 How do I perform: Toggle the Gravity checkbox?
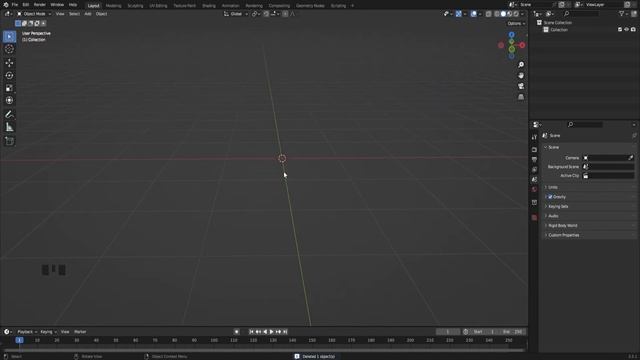(550, 197)
